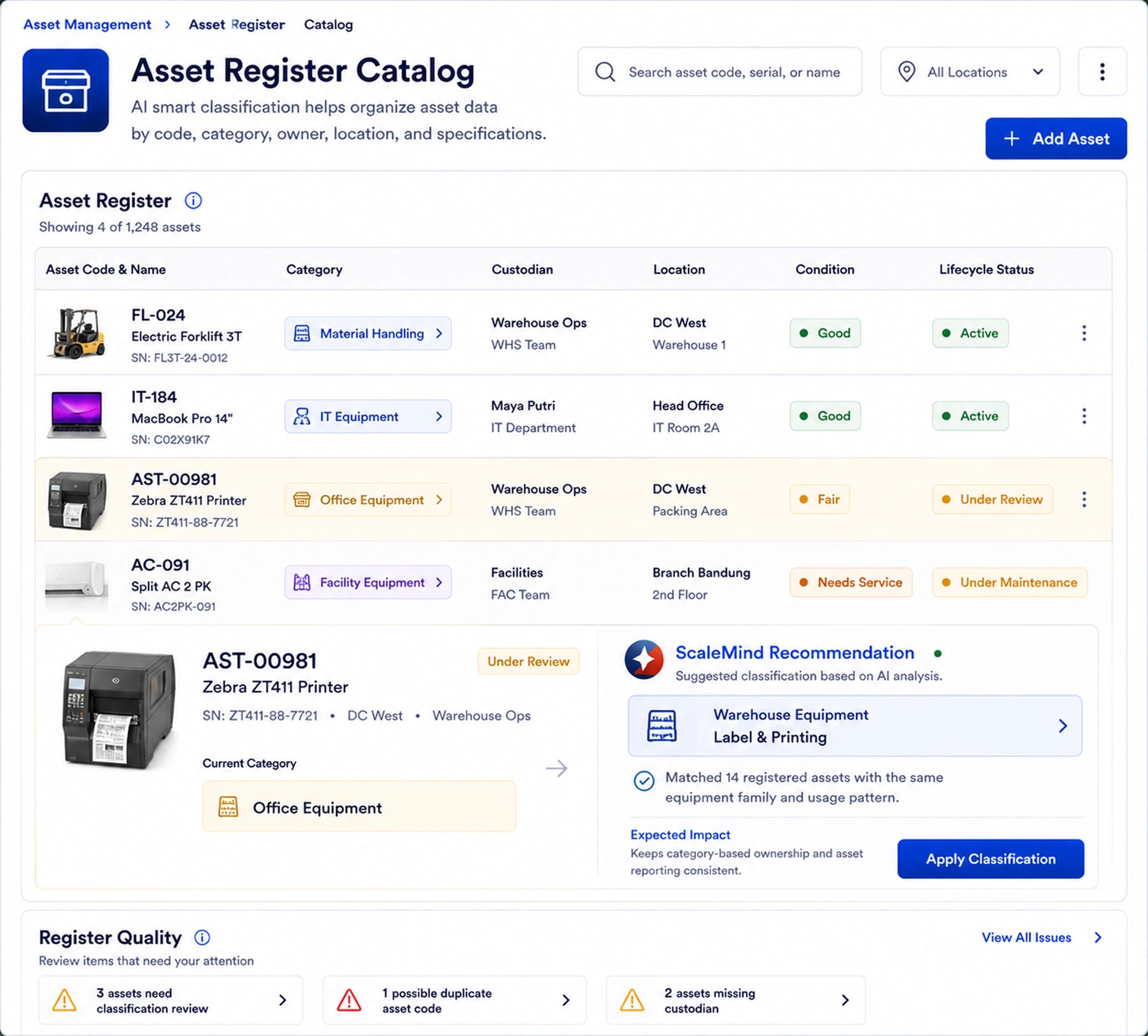Open row menu for AST-00981 printer

pyautogui.click(x=1083, y=499)
